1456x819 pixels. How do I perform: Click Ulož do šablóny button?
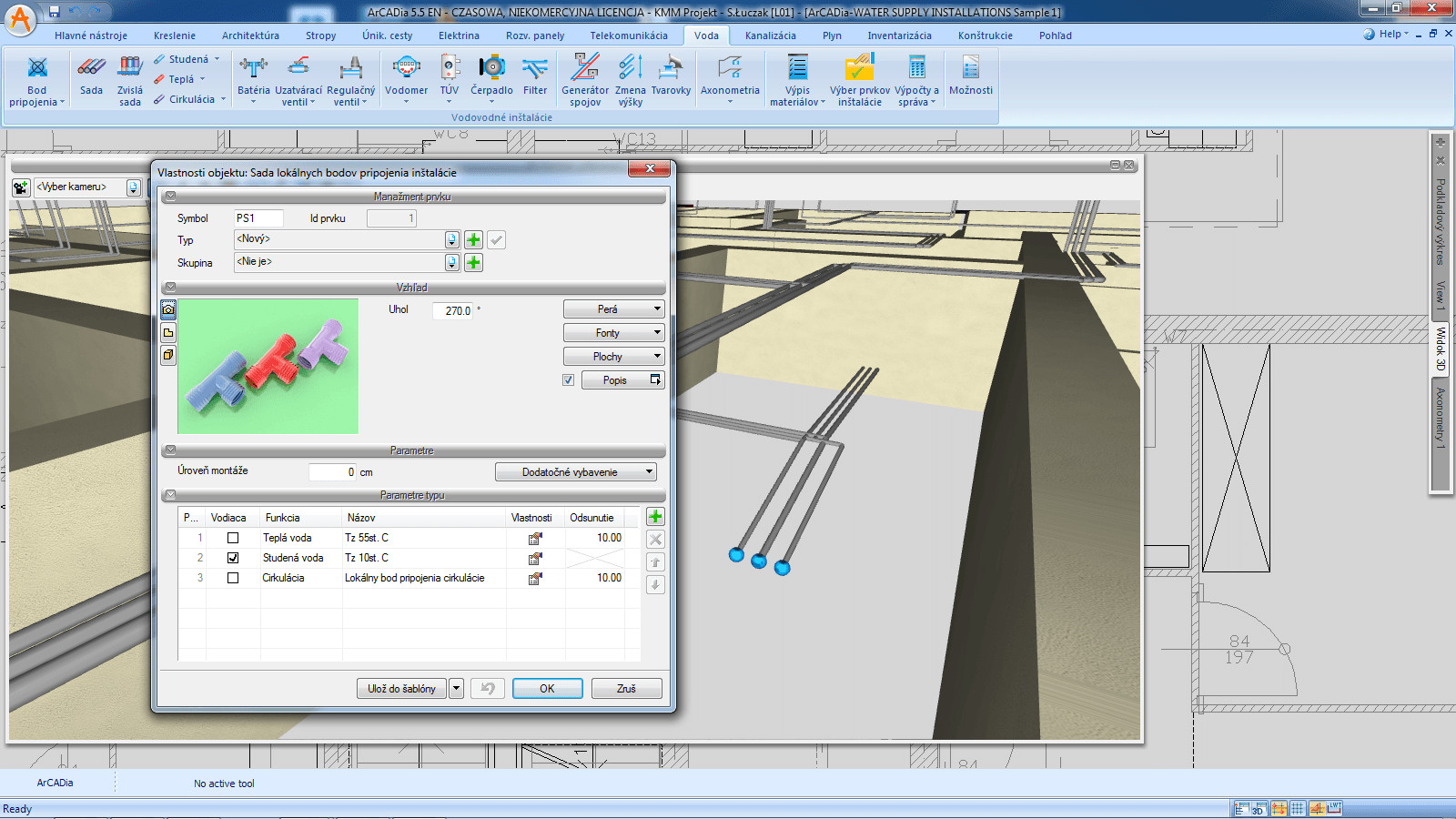click(401, 689)
